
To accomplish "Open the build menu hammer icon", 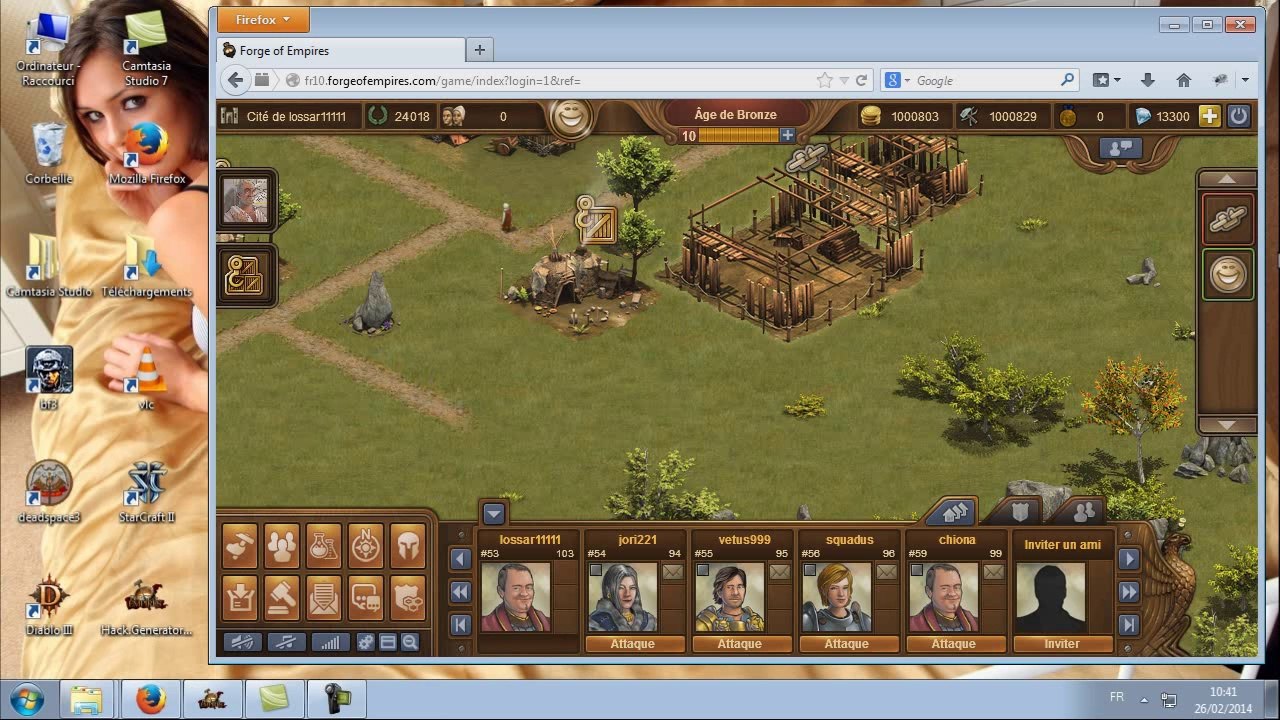I will click(240, 545).
